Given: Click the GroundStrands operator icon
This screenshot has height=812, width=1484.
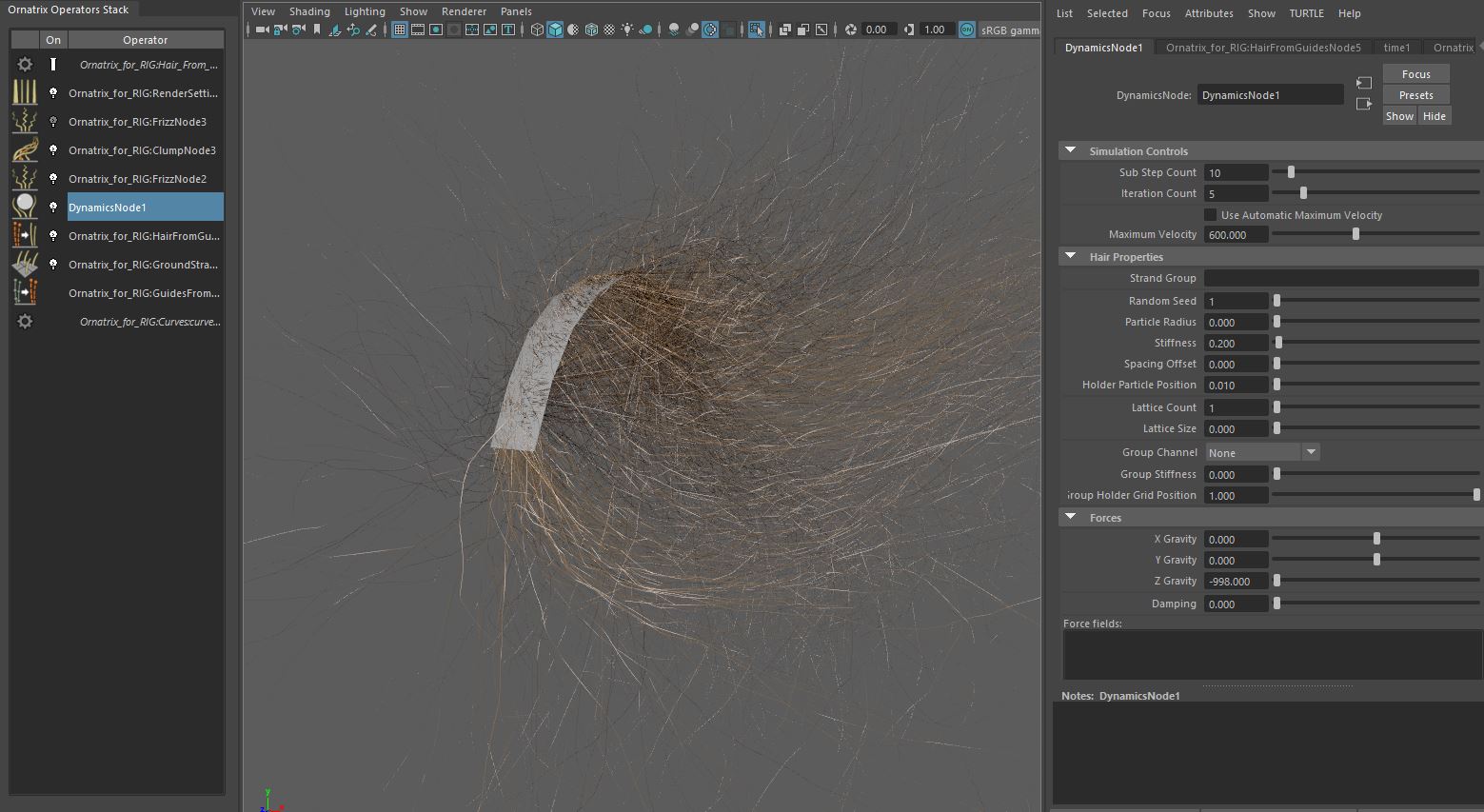Looking at the screenshot, I should pyautogui.click(x=25, y=264).
